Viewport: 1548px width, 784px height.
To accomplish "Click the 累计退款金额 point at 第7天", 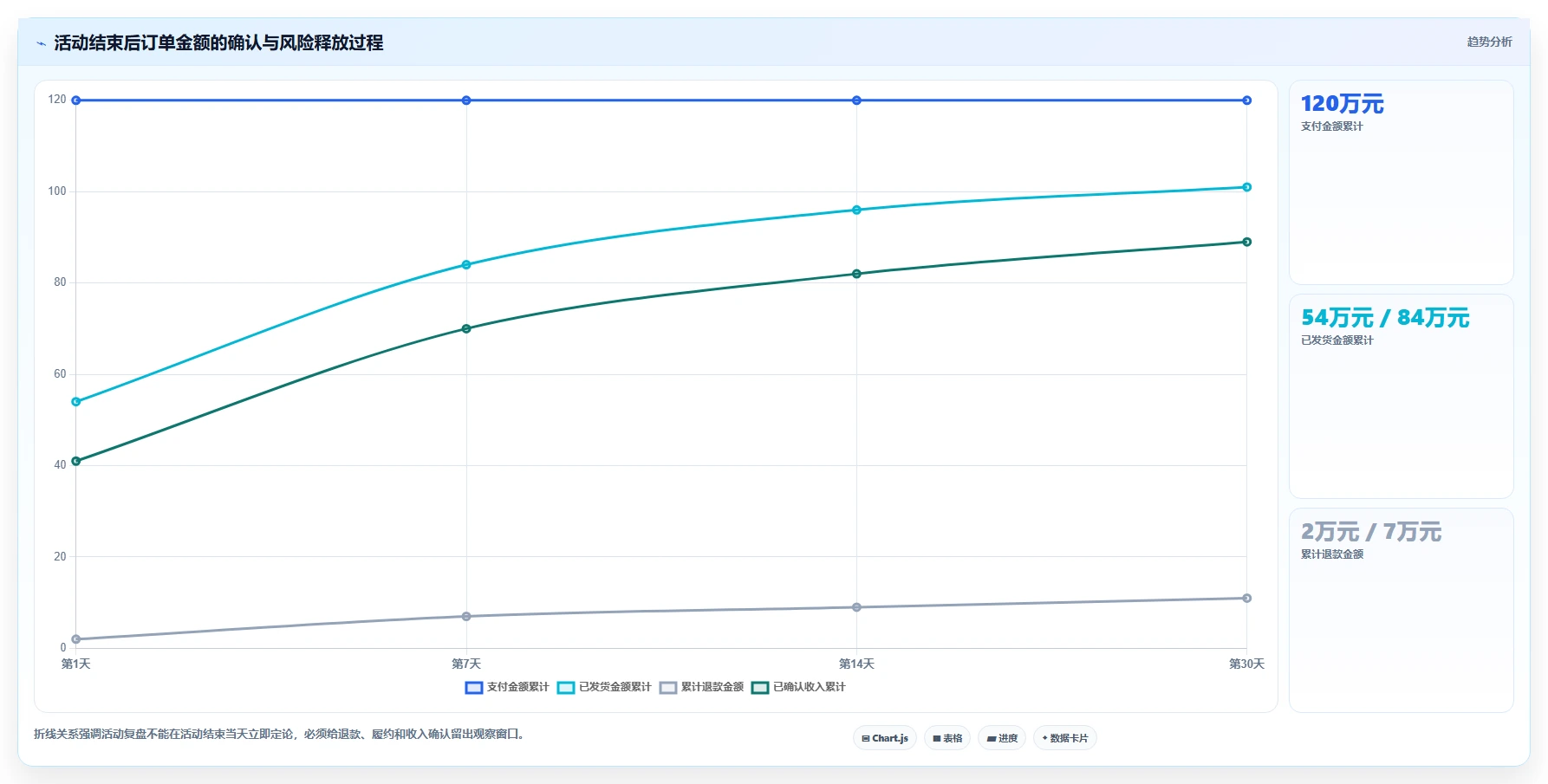I will coord(466,617).
